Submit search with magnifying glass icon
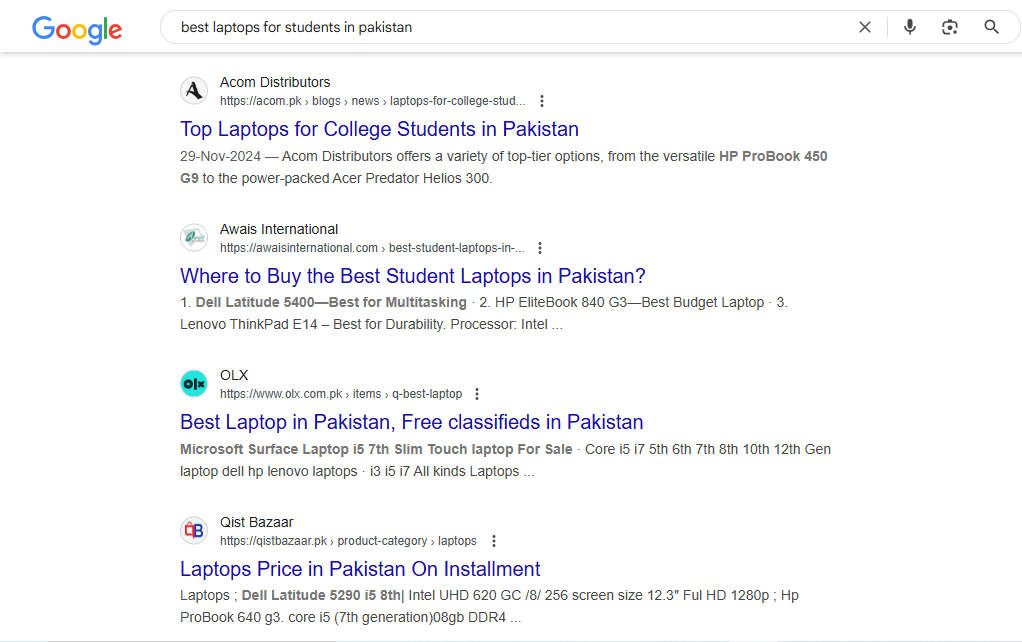This screenshot has height=642, width=1022. point(991,27)
